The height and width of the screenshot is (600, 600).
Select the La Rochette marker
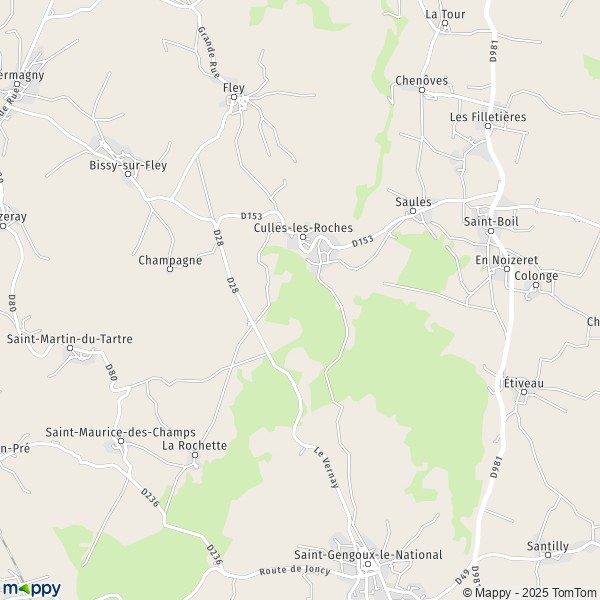pyautogui.click(x=195, y=455)
